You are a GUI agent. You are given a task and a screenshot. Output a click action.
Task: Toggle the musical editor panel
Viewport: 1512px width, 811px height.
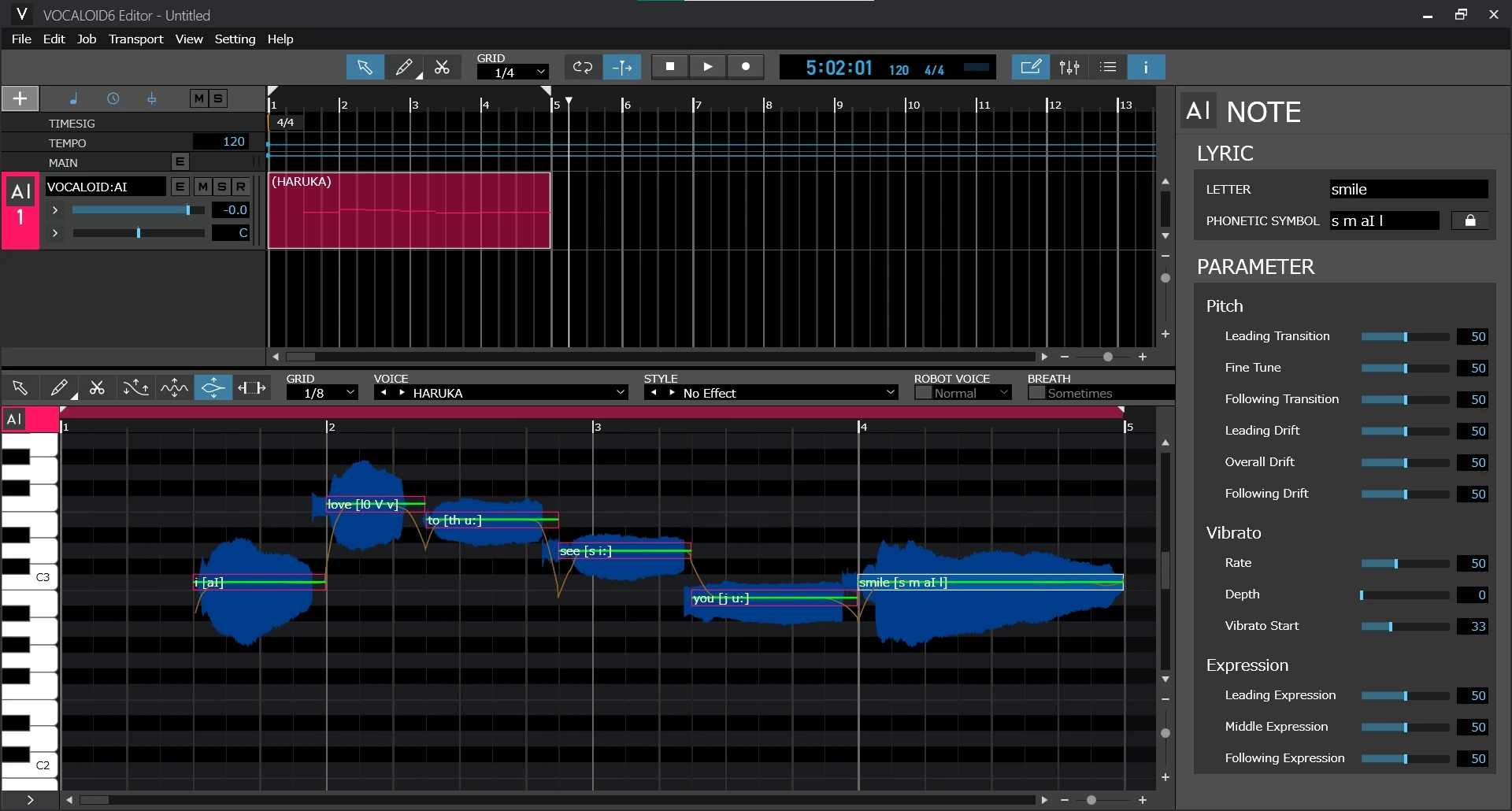tap(1030, 67)
